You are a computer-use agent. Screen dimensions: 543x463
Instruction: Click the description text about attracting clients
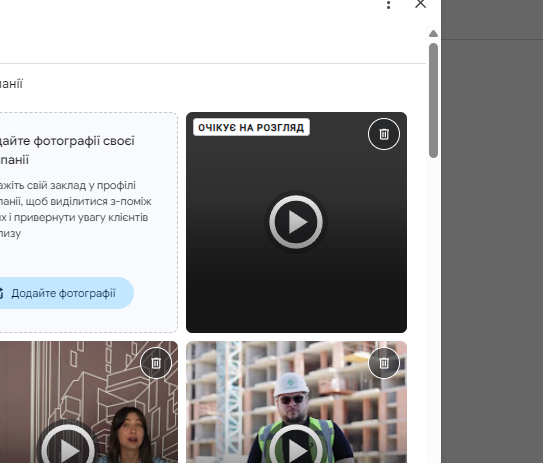coord(75,209)
